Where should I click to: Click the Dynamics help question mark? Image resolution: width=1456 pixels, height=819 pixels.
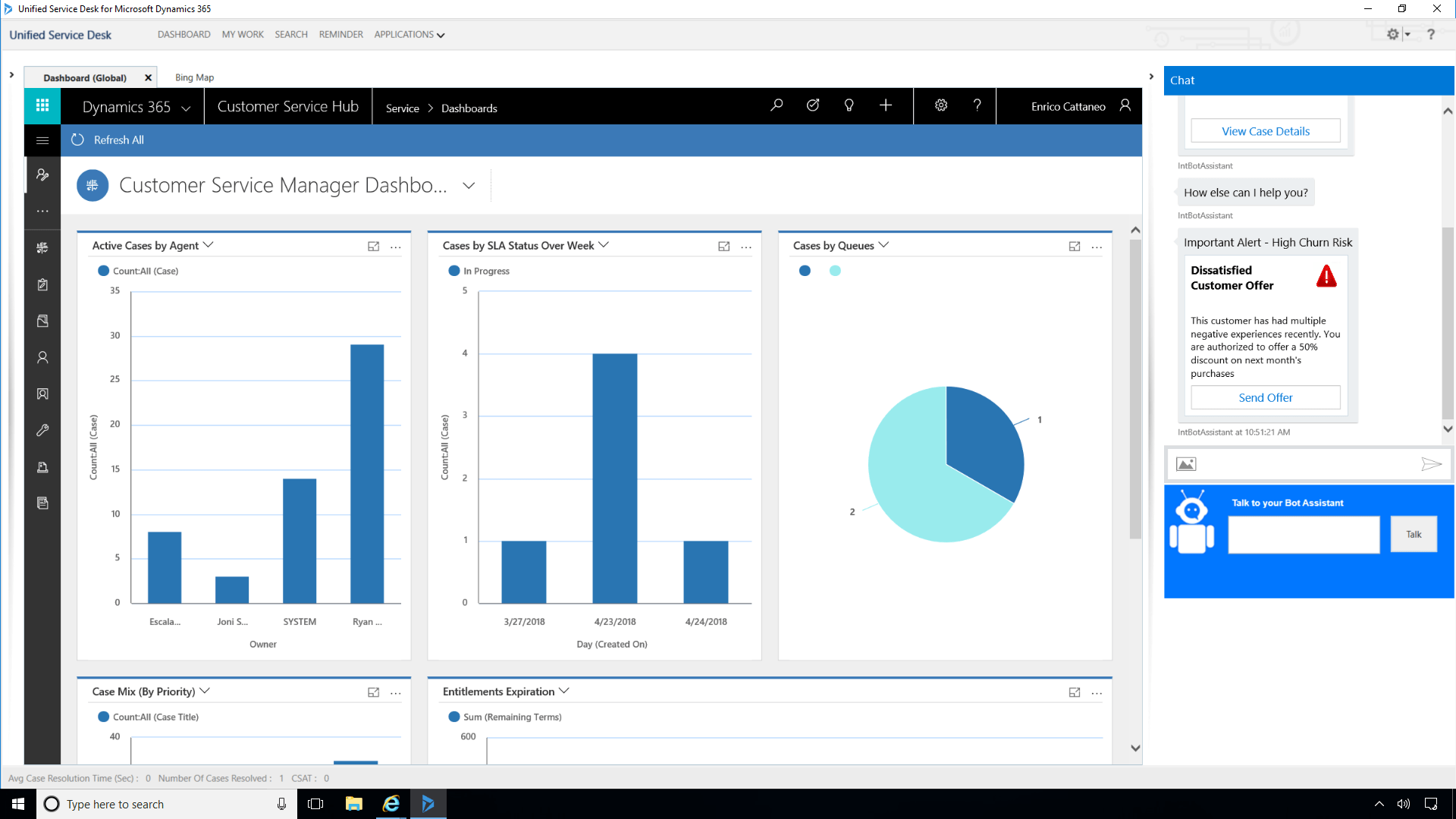tap(977, 105)
